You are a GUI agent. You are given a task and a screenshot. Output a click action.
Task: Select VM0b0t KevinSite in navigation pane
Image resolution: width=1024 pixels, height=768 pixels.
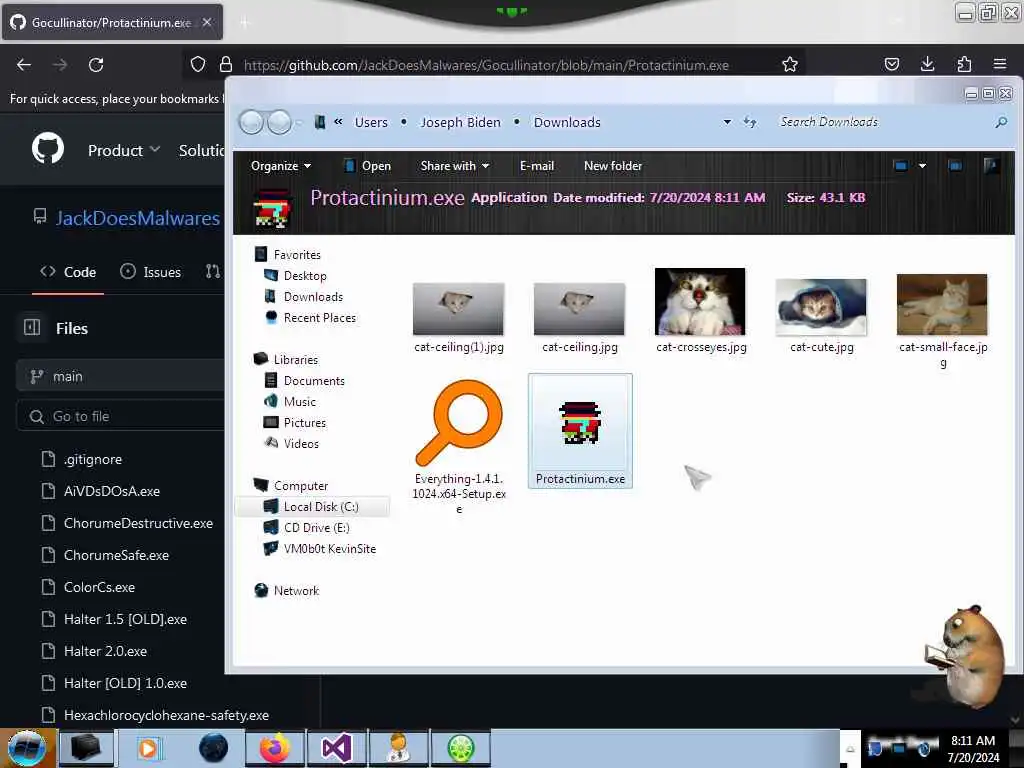[330, 549]
